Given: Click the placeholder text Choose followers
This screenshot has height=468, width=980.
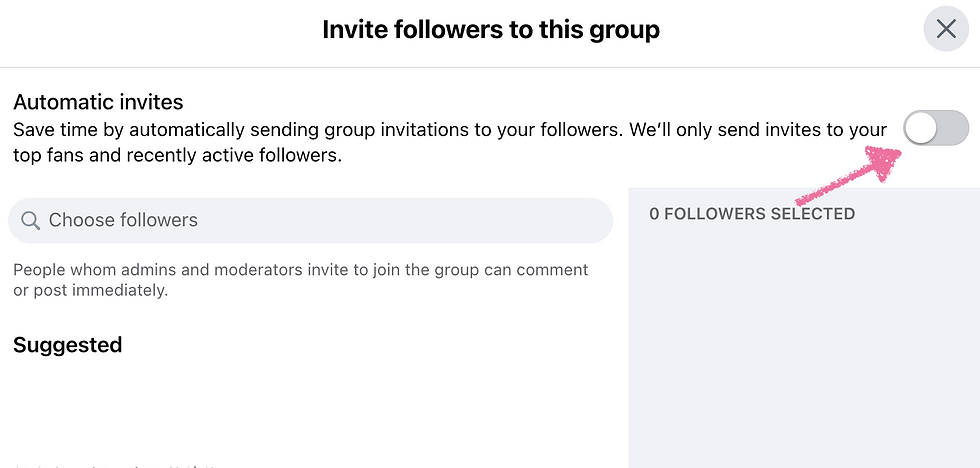Looking at the screenshot, I should click(x=123, y=220).
